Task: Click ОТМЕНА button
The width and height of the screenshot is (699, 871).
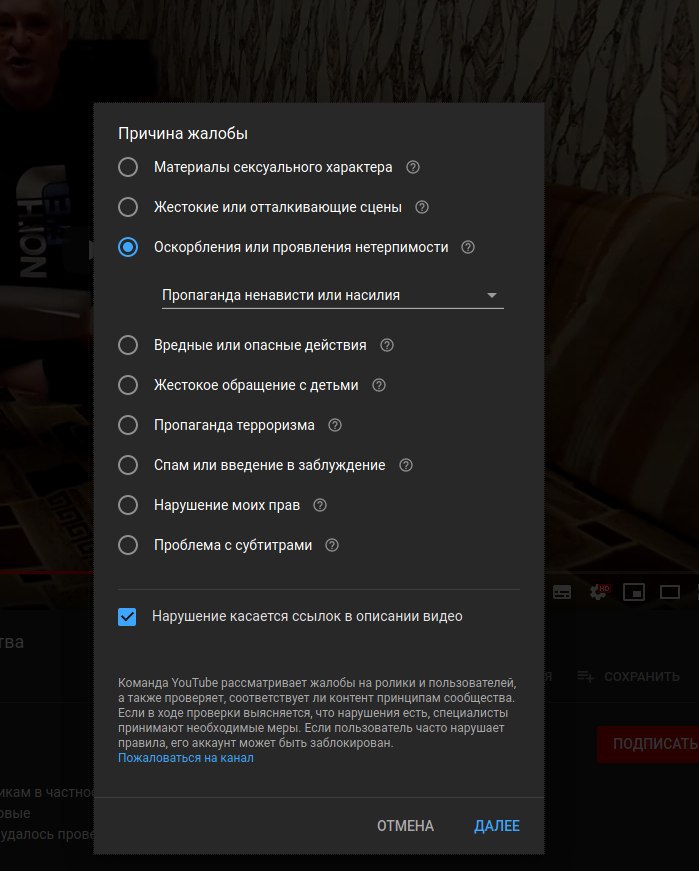Action: click(405, 826)
